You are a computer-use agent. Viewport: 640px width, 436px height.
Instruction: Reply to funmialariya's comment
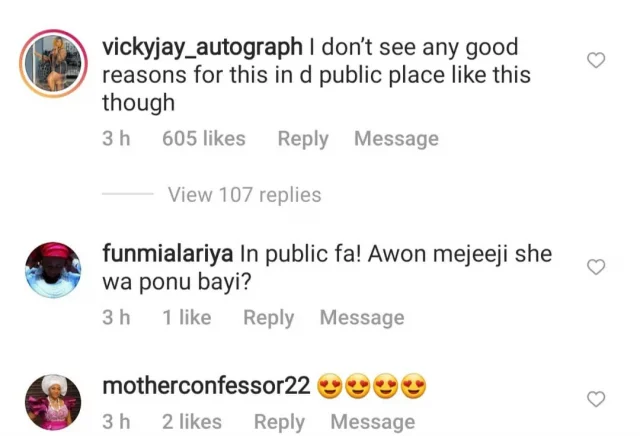click(x=269, y=318)
